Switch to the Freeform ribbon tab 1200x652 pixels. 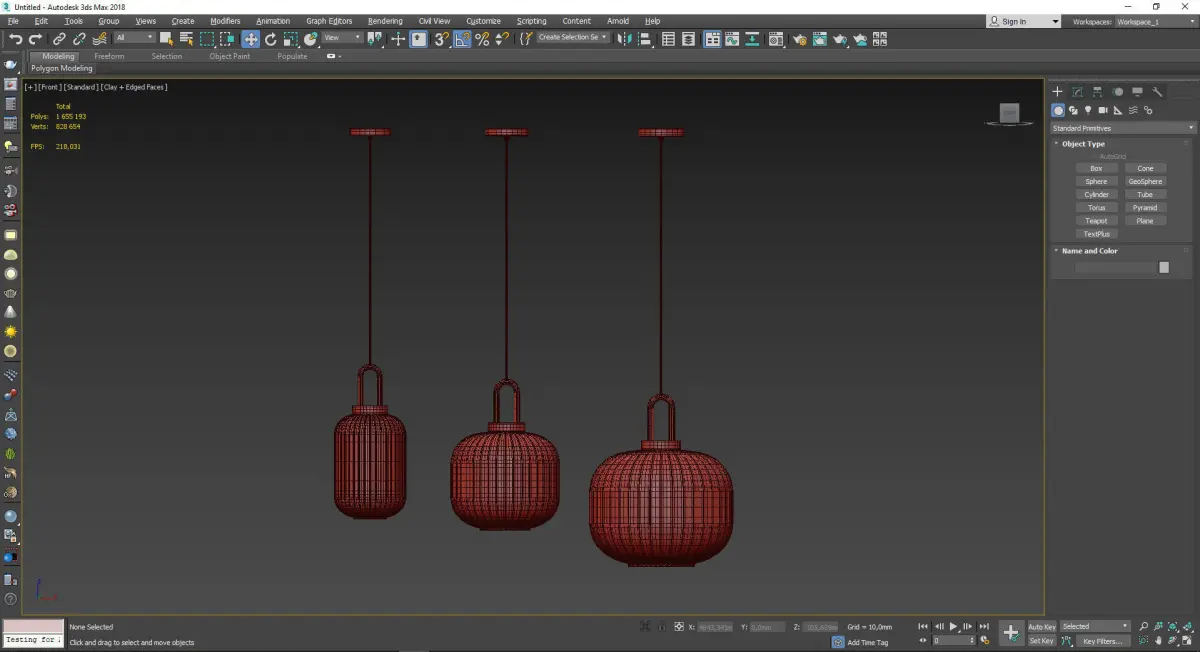click(109, 56)
